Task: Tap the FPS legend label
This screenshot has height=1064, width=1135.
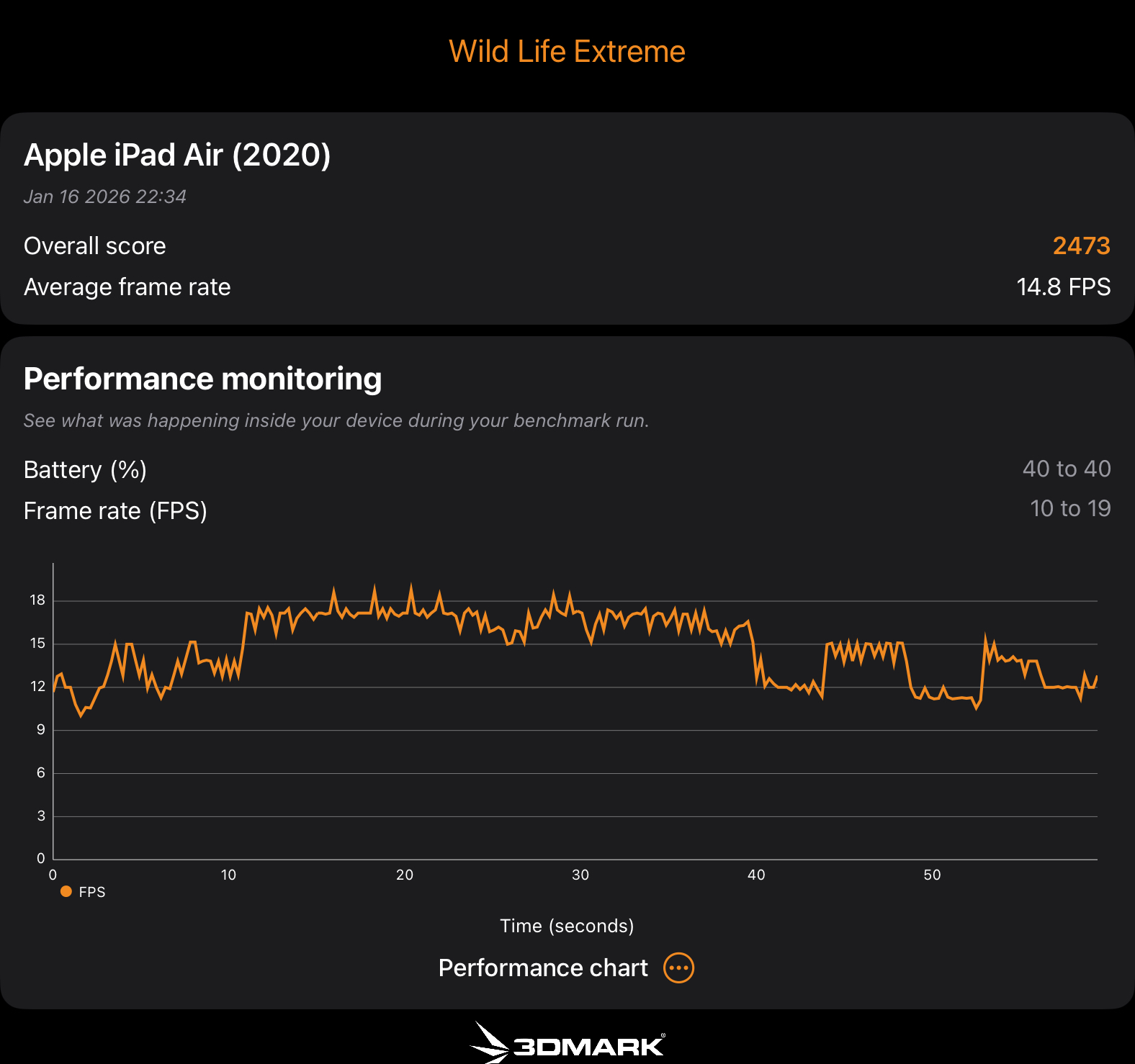Action: point(92,892)
